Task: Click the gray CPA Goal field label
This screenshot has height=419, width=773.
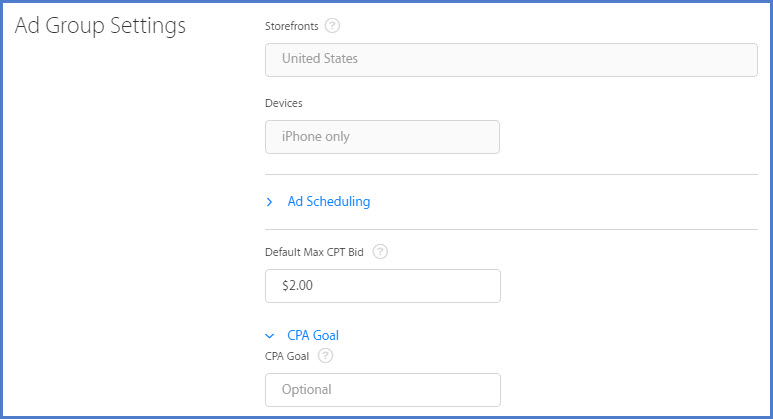Action: coord(287,355)
